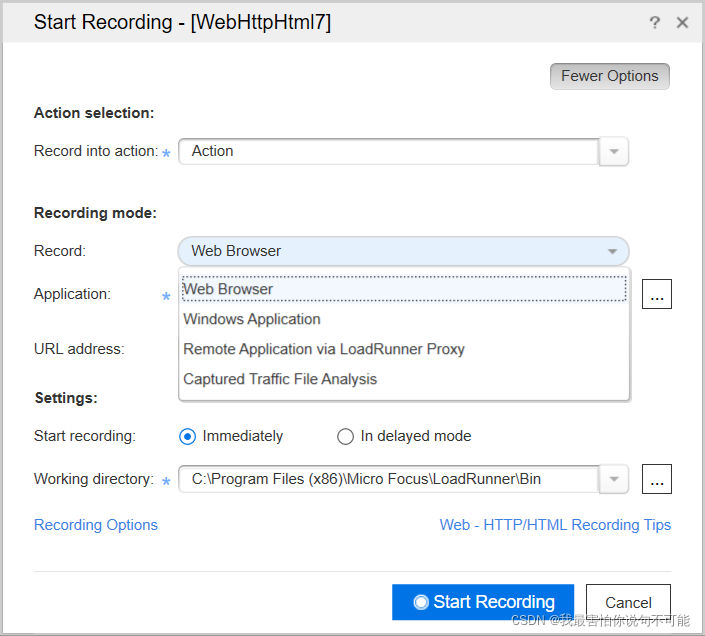Click the Fewer Options button

point(609,76)
